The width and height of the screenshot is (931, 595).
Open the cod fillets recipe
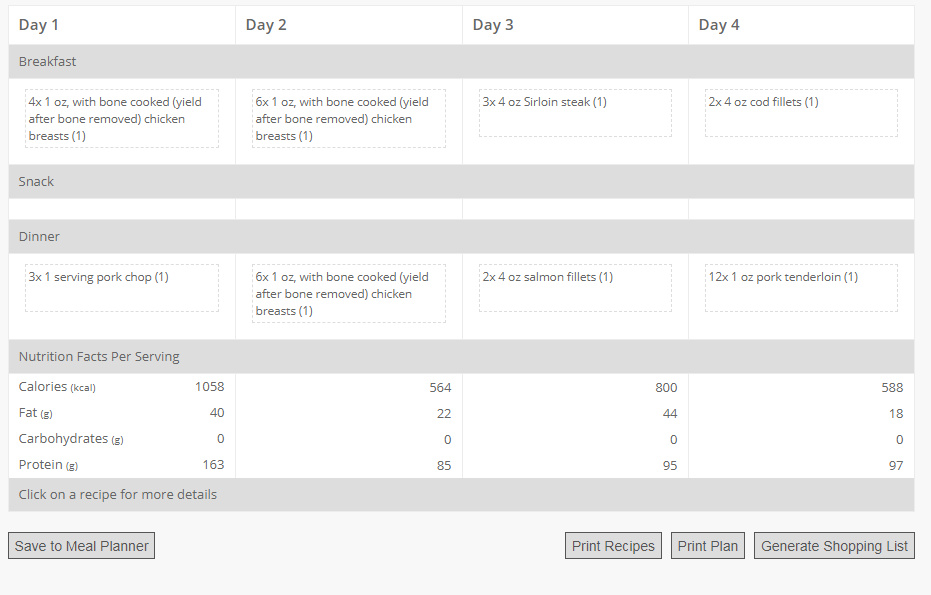click(x=801, y=113)
